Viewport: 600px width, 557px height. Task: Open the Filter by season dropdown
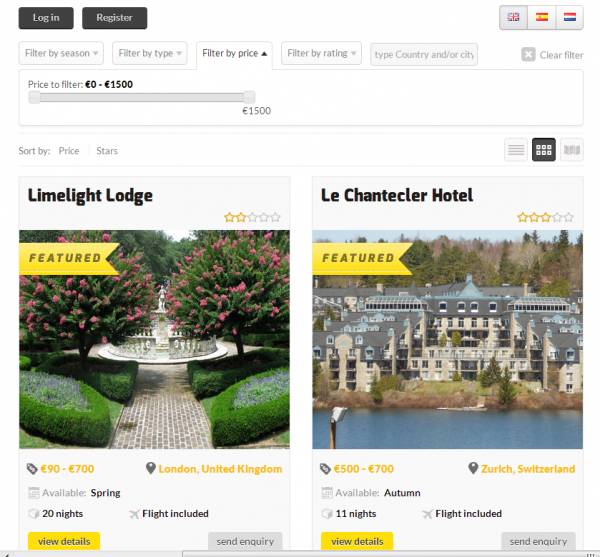click(61, 53)
